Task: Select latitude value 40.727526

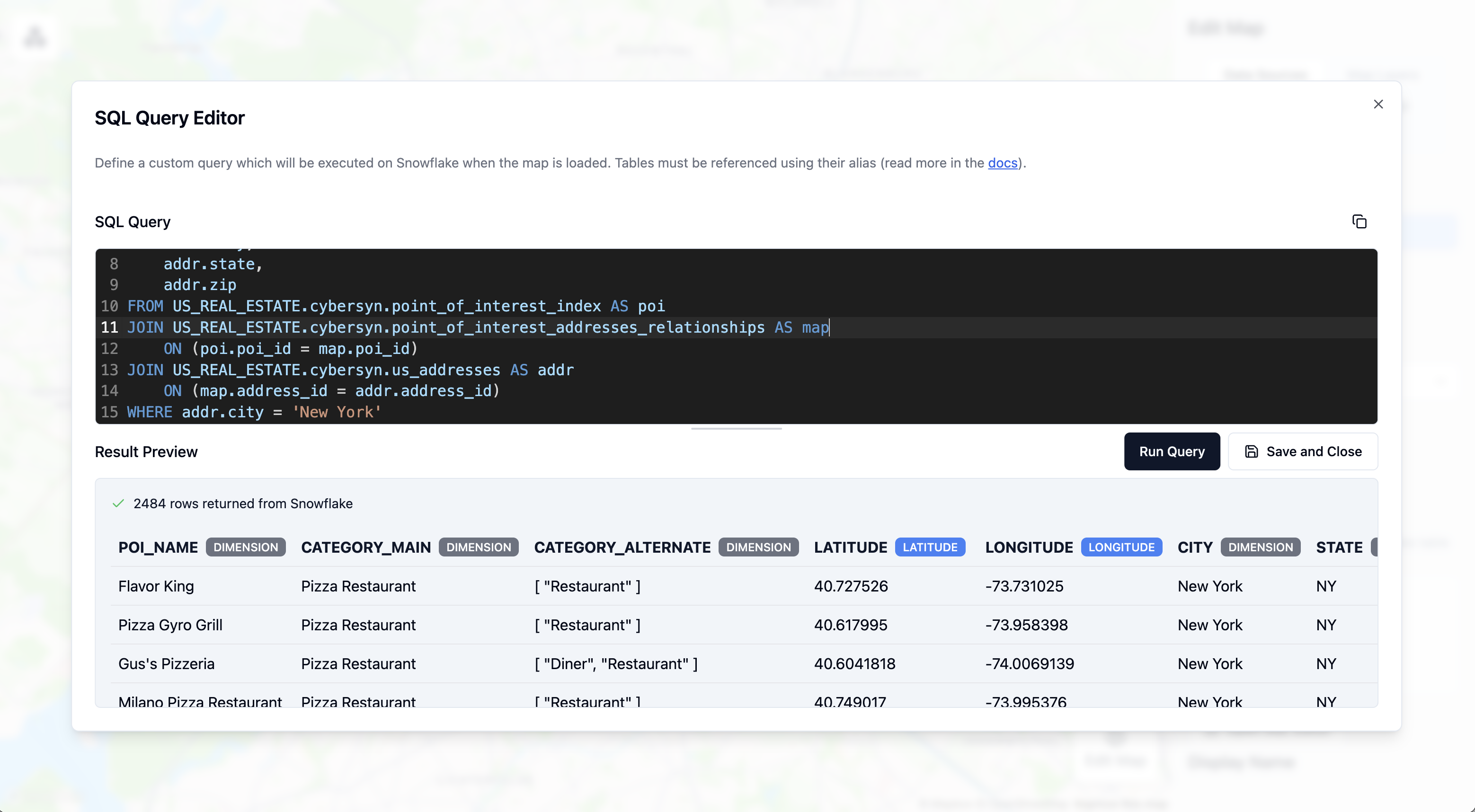Action: pos(851,586)
